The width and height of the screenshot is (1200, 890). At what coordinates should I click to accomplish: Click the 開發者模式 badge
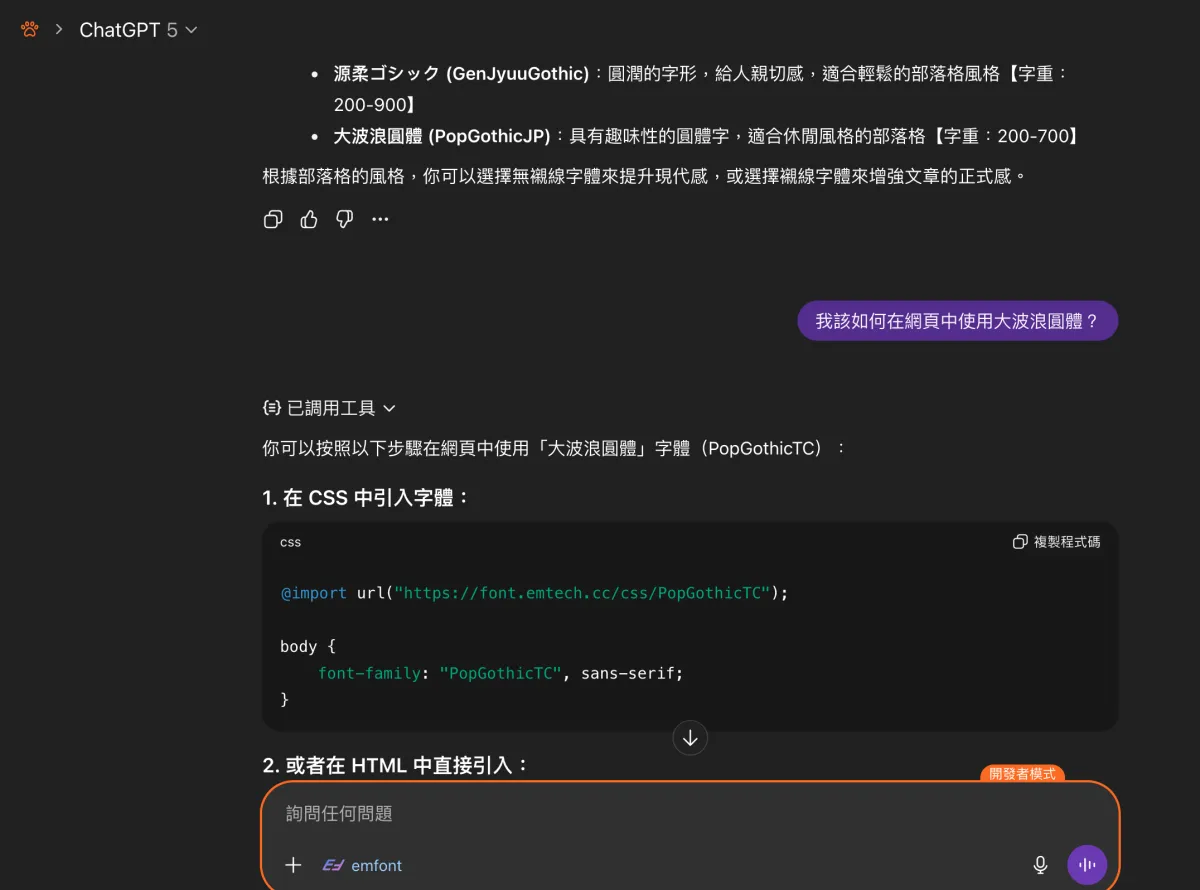point(1022,774)
